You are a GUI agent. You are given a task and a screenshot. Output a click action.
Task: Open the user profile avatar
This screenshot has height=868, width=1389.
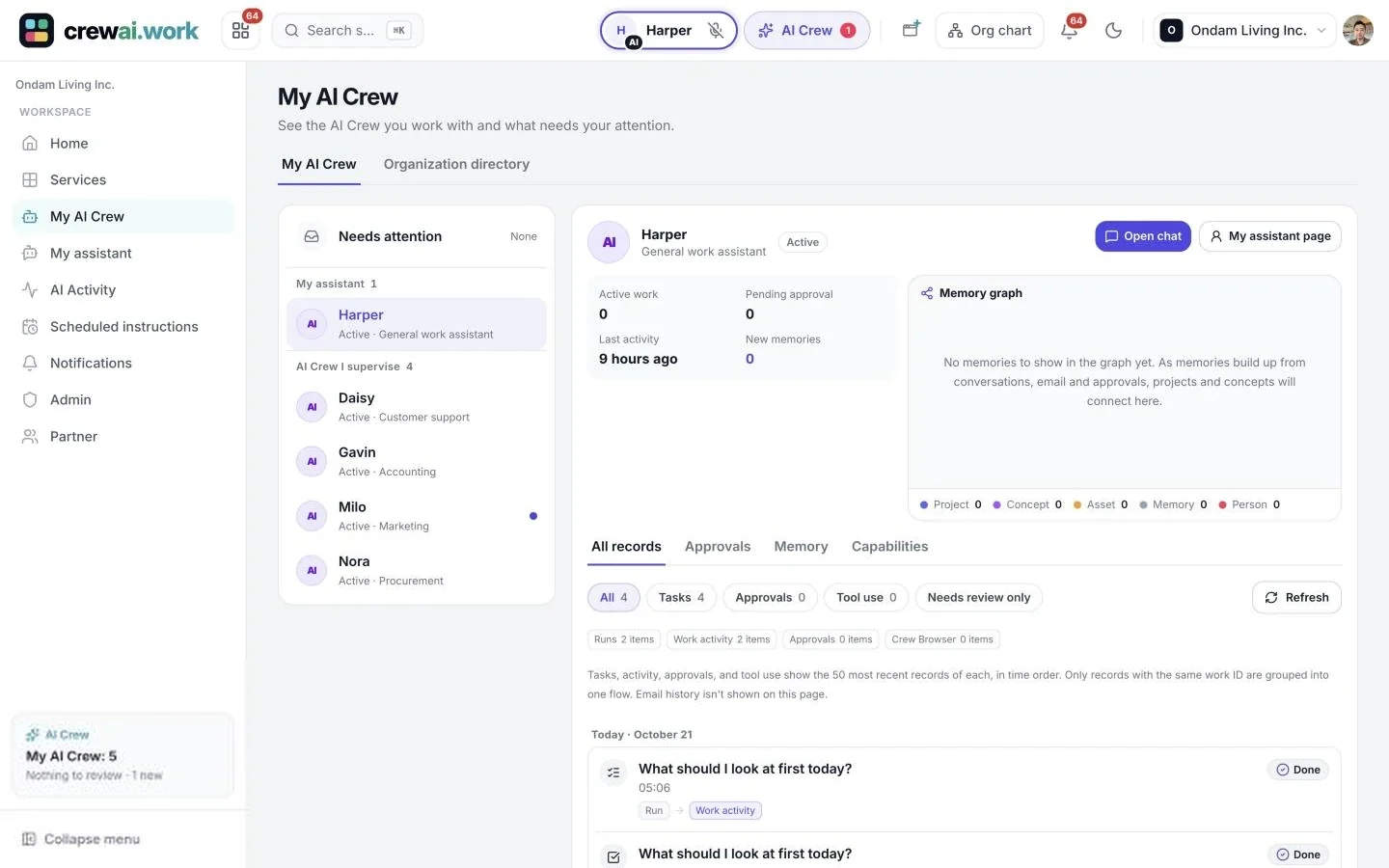[x=1358, y=31]
